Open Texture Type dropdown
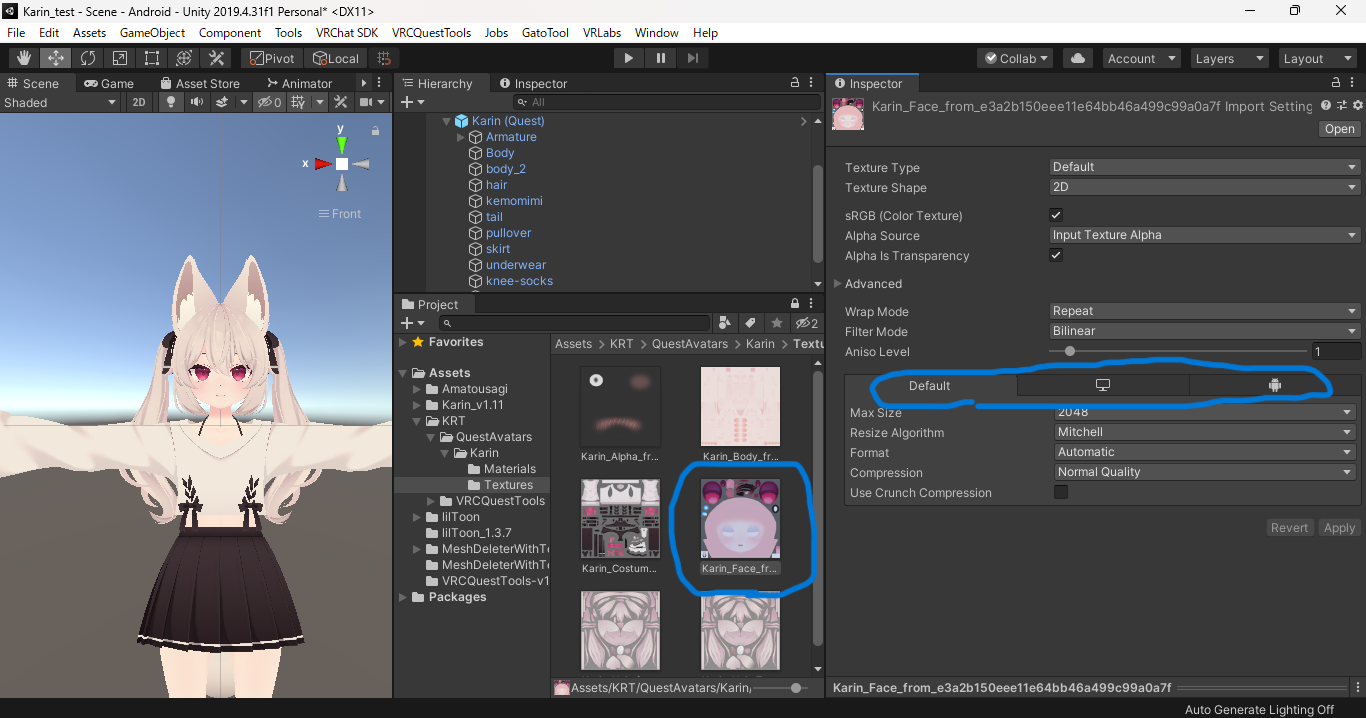The image size is (1366, 718). point(1205,167)
